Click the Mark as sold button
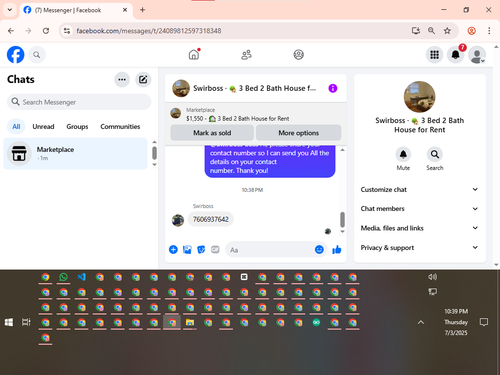The height and width of the screenshot is (375, 500). tap(212, 133)
